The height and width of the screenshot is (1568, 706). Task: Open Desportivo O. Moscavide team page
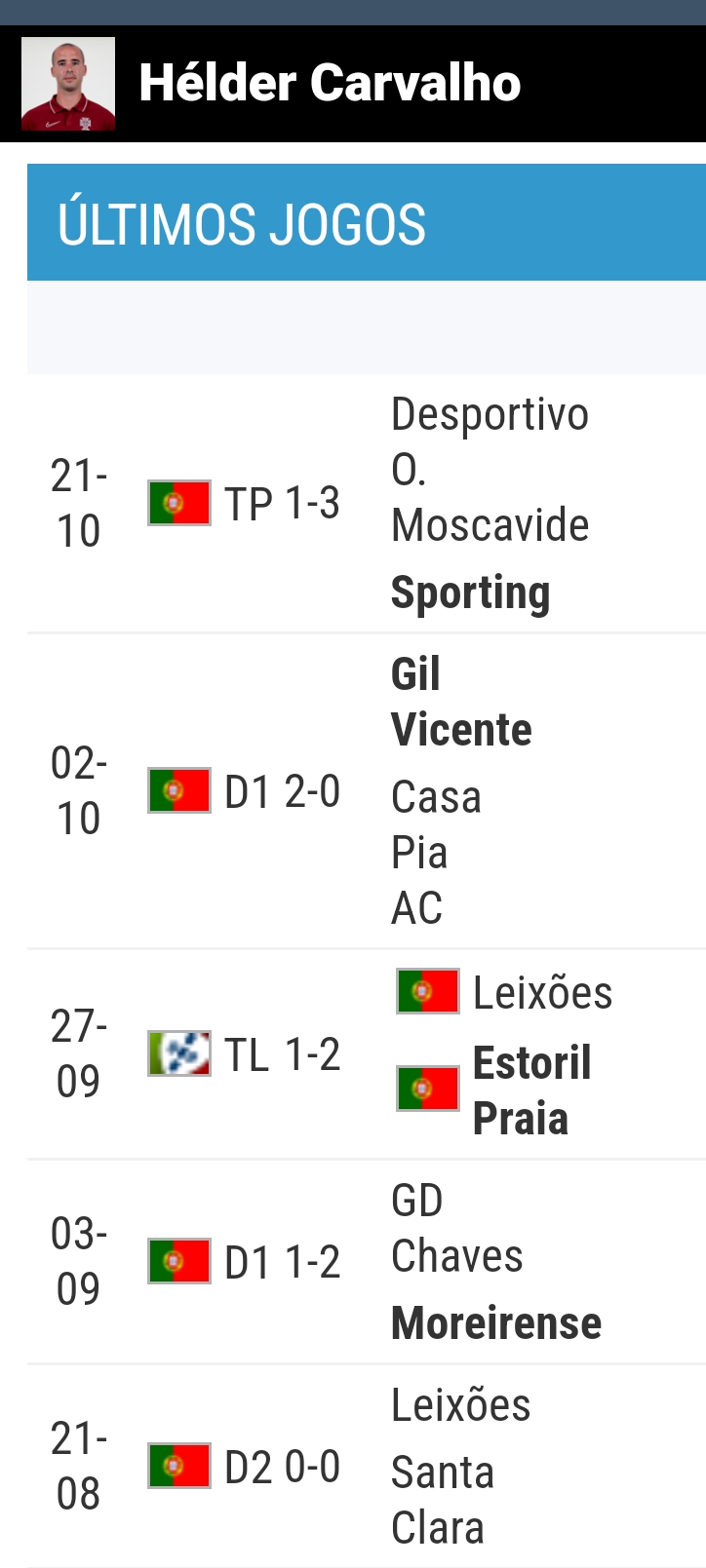click(x=490, y=470)
